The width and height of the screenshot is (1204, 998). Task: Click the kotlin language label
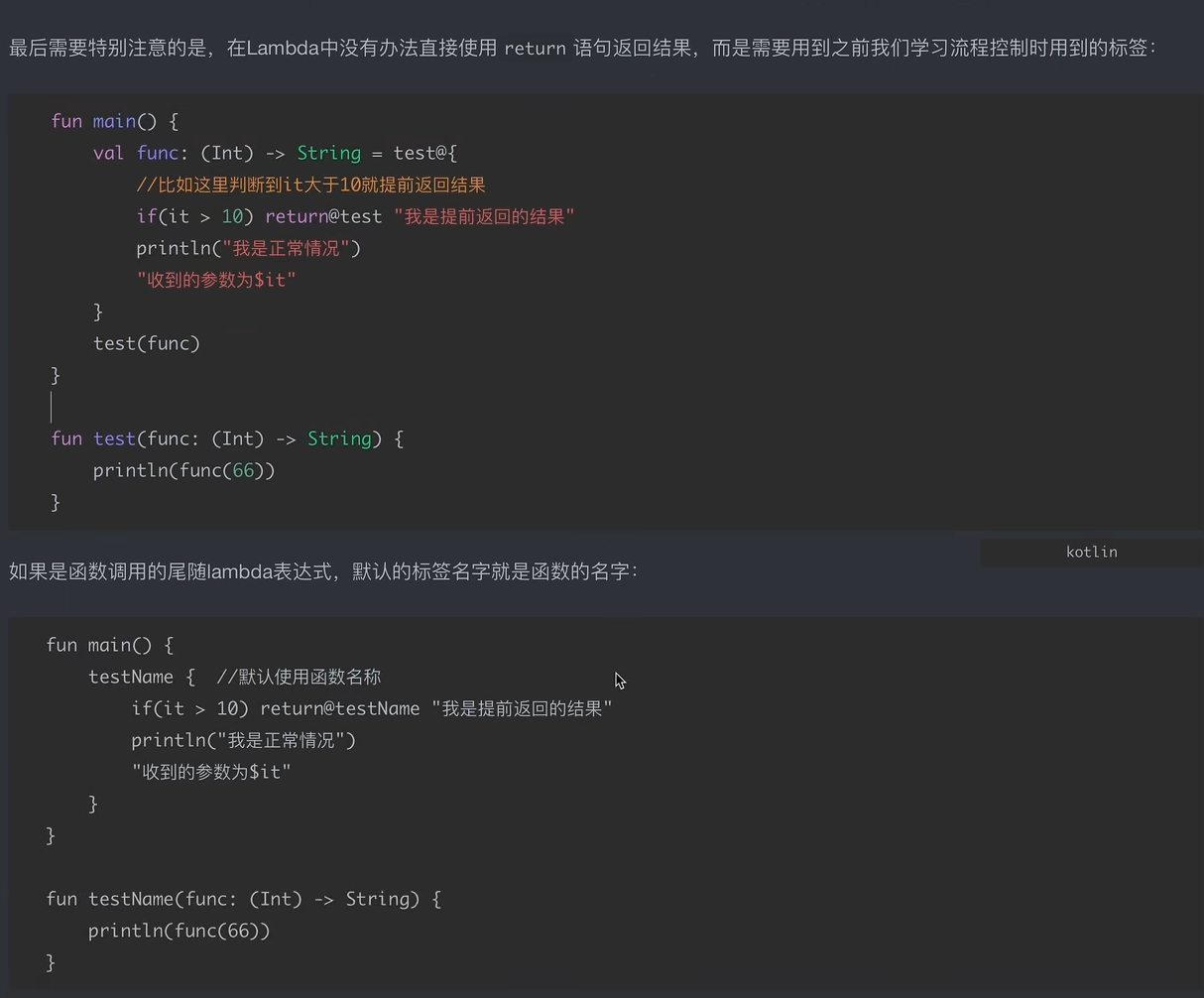[x=1091, y=552]
